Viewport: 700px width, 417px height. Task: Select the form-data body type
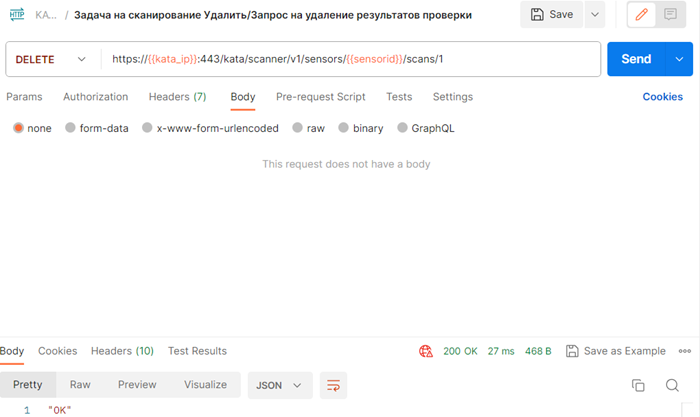coord(96,128)
